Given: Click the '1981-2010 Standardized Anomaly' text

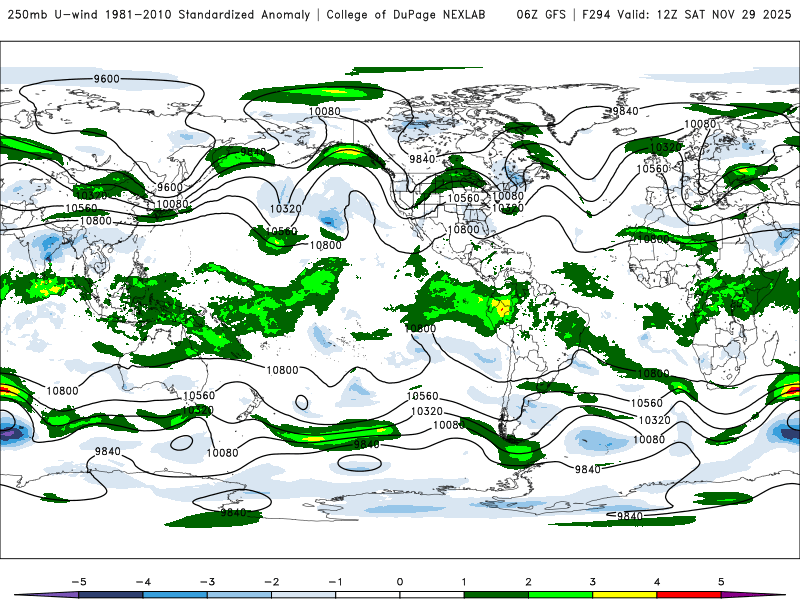Looking at the screenshot, I should pos(208,15).
